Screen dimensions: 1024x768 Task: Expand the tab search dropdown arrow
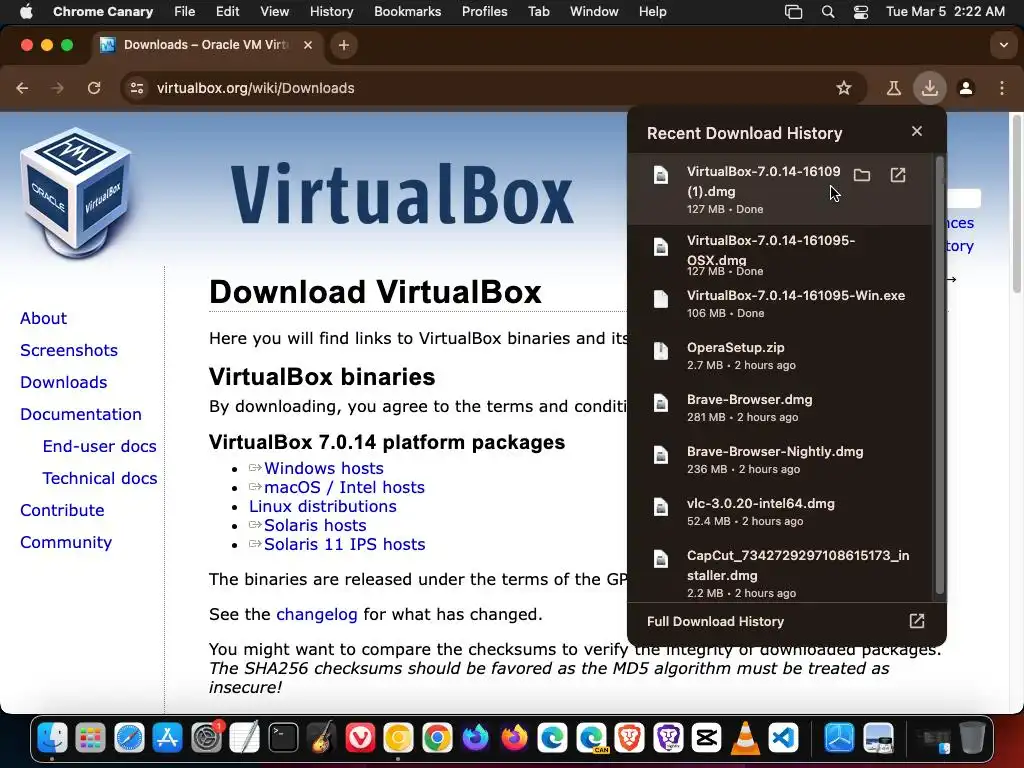click(1003, 45)
